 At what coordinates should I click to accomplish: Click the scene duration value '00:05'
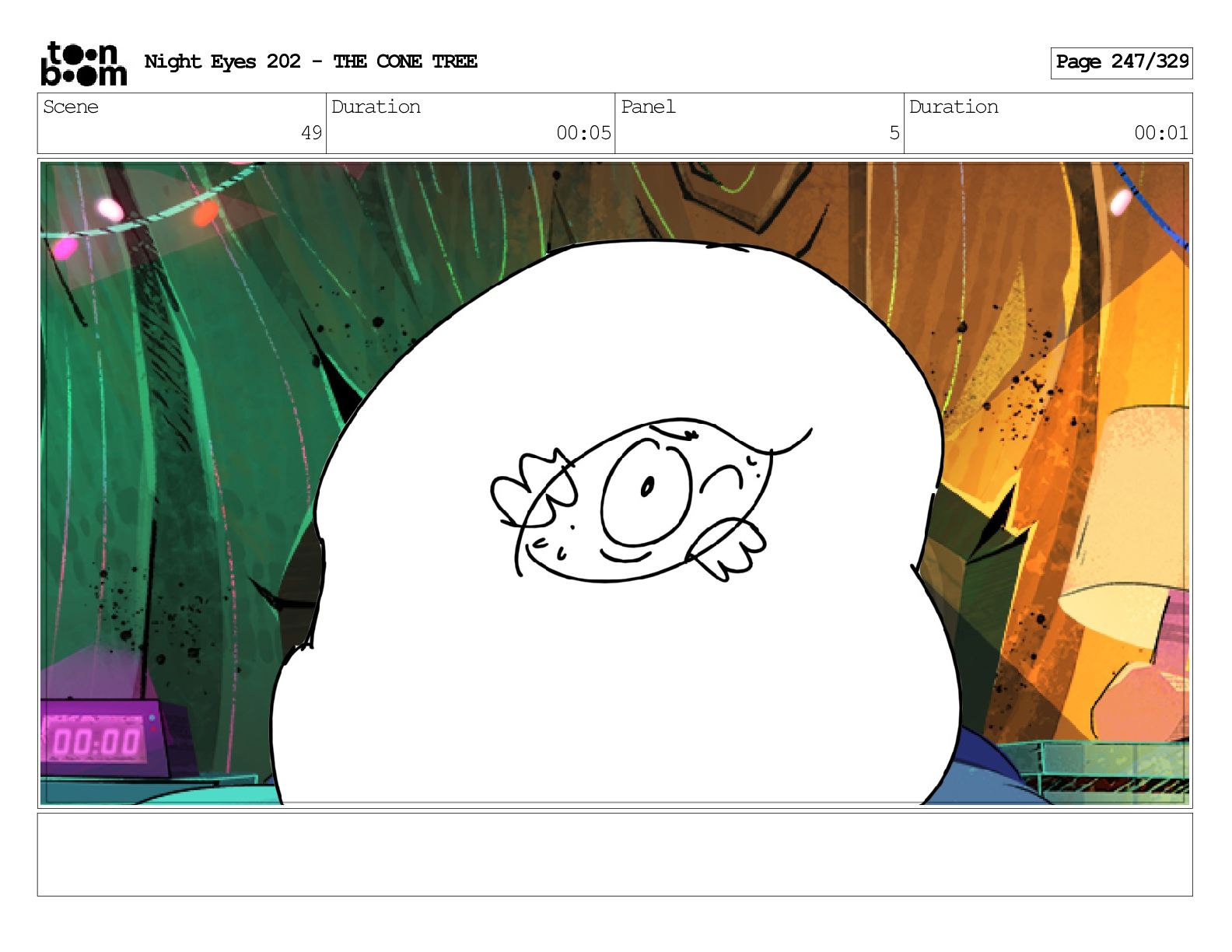583,133
